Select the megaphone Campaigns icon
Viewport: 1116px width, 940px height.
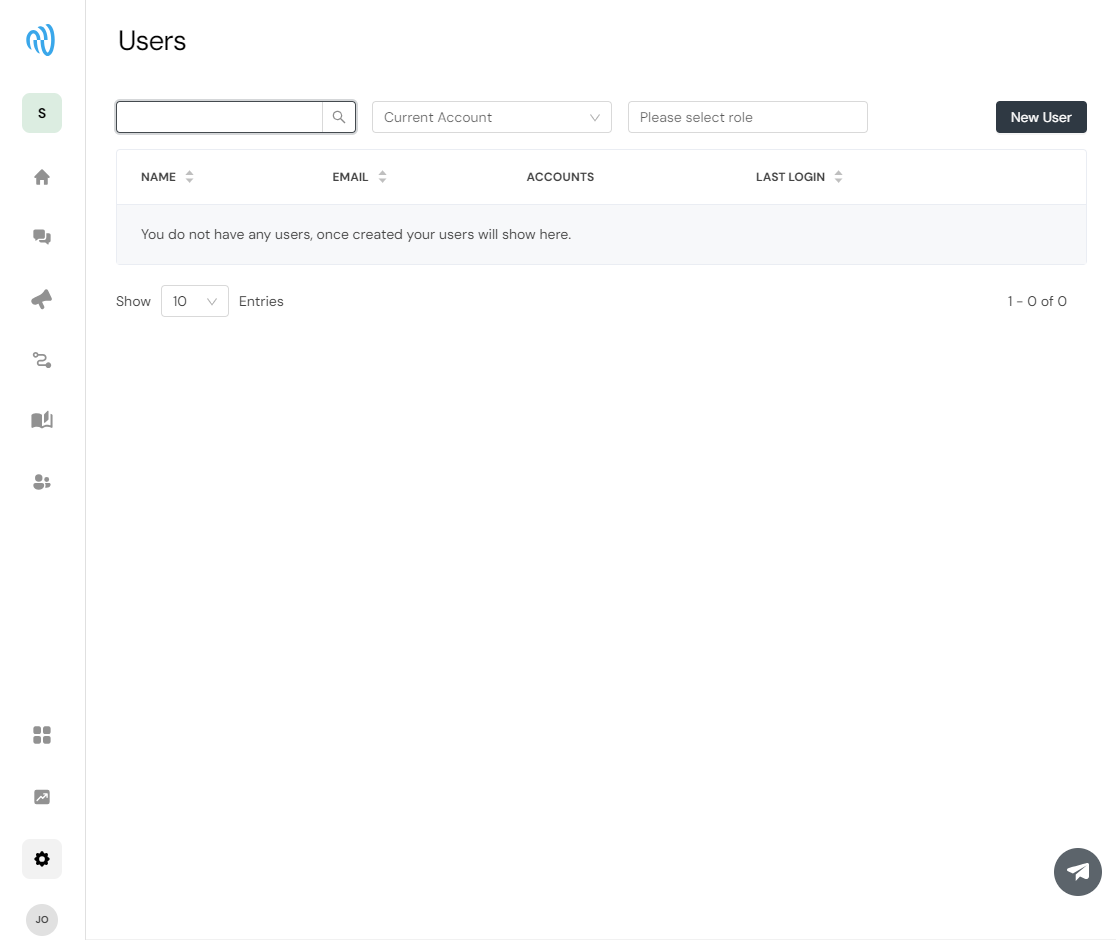point(42,299)
